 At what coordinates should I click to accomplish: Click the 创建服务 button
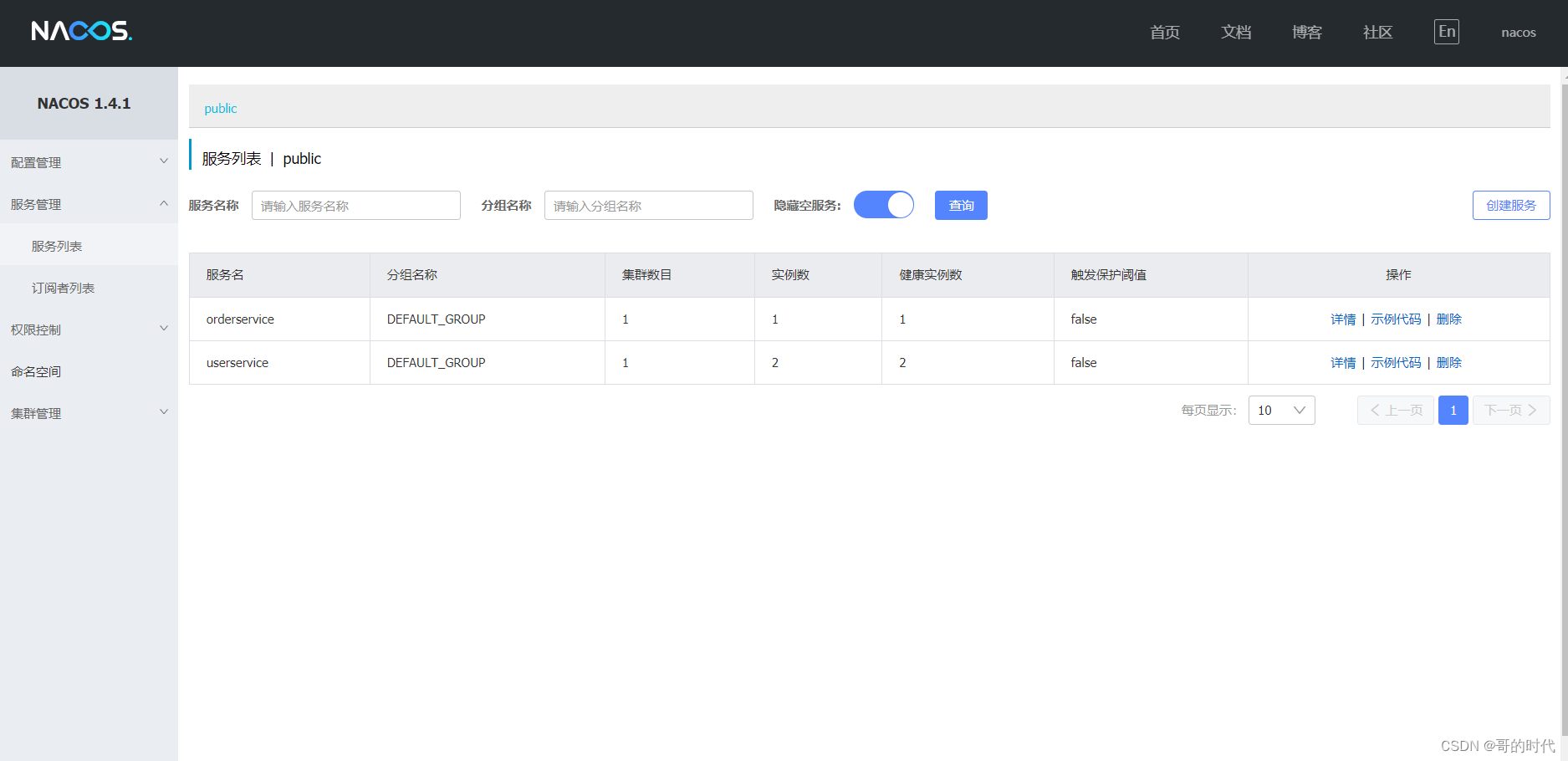pos(1511,206)
